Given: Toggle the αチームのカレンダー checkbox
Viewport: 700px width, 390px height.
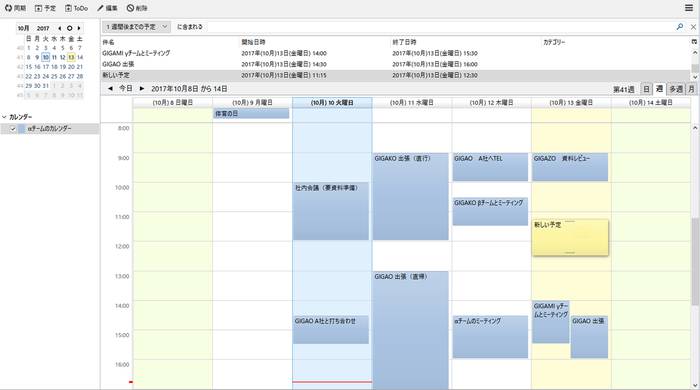Looking at the screenshot, I should pos(12,129).
